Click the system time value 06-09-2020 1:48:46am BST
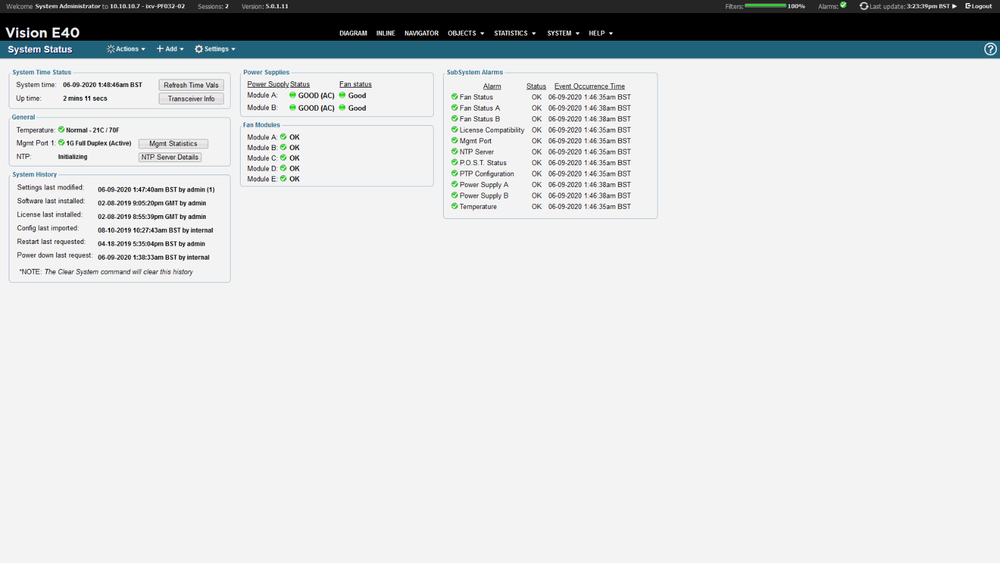Screen dimensions: 1000x563 point(102,85)
